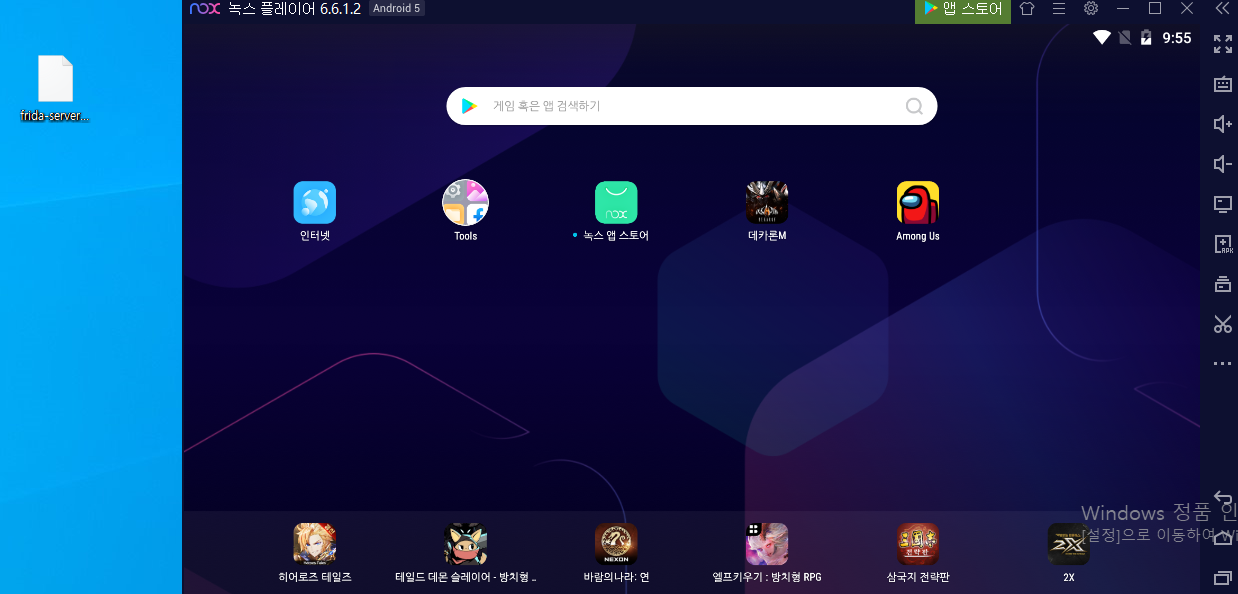Open the 앱 스토어 green button
1238x594 pixels.
click(x=963, y=9)
